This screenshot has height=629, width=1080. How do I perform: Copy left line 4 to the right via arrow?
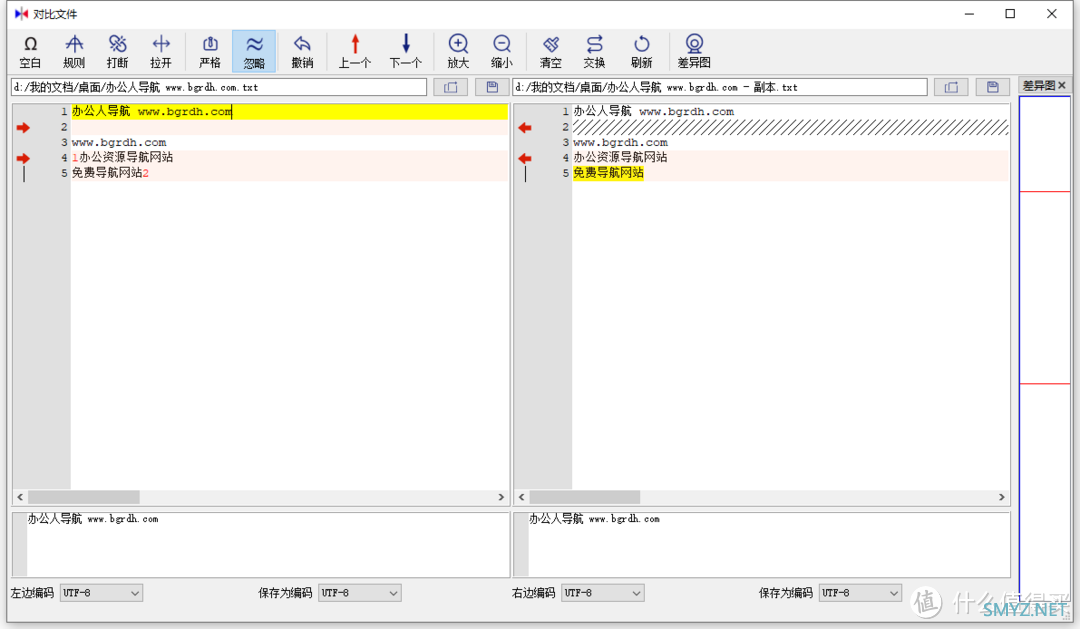coord(23,158)
